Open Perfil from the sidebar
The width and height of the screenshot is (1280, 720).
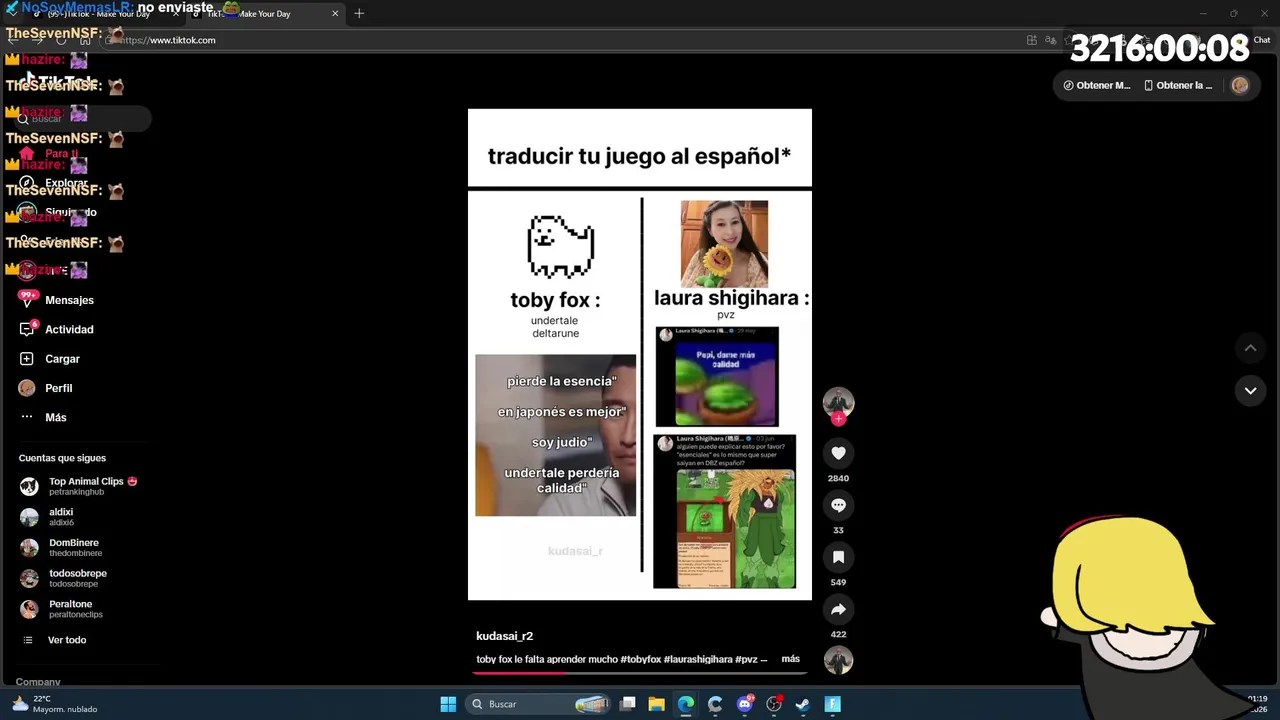(x=46, y=388)
